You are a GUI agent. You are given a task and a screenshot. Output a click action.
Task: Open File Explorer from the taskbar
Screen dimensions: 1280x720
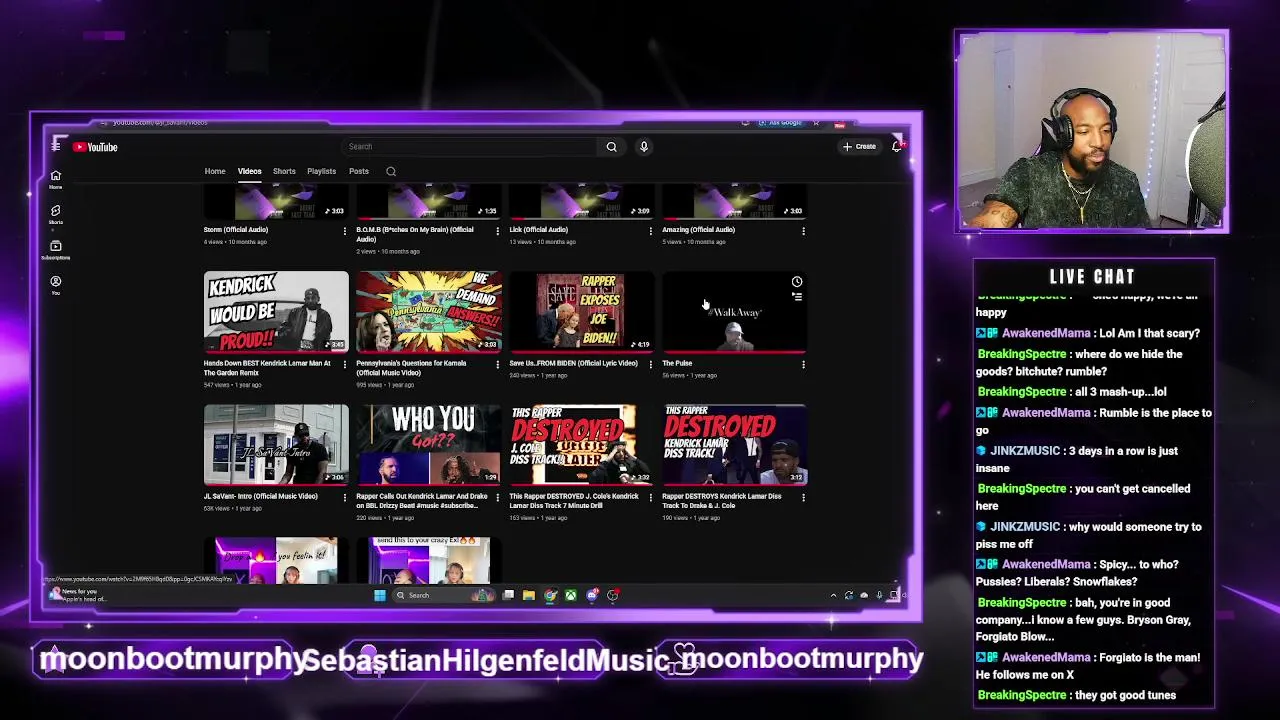click(529, 595)
